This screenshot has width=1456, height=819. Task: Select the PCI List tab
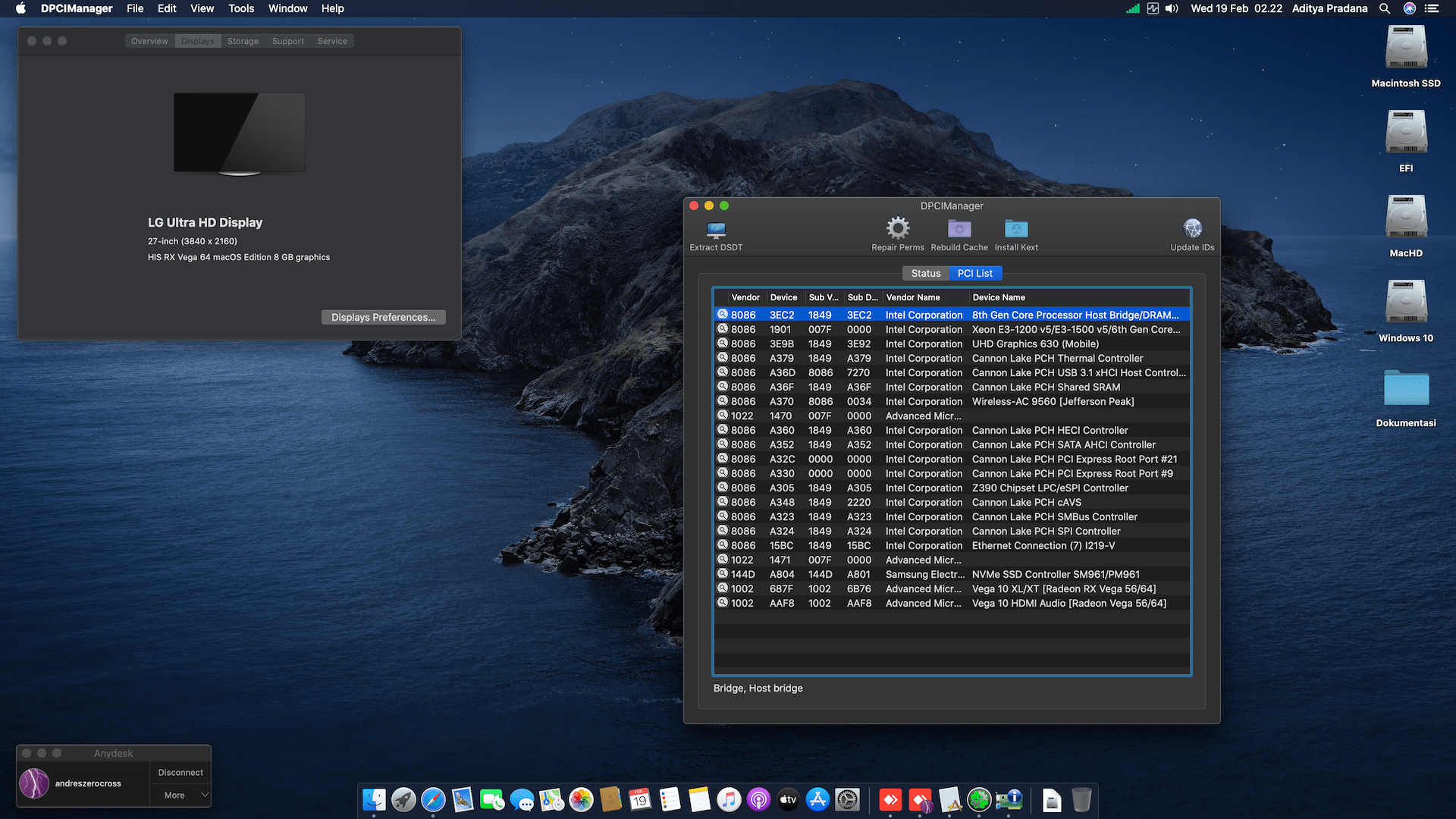click(974, 273)
